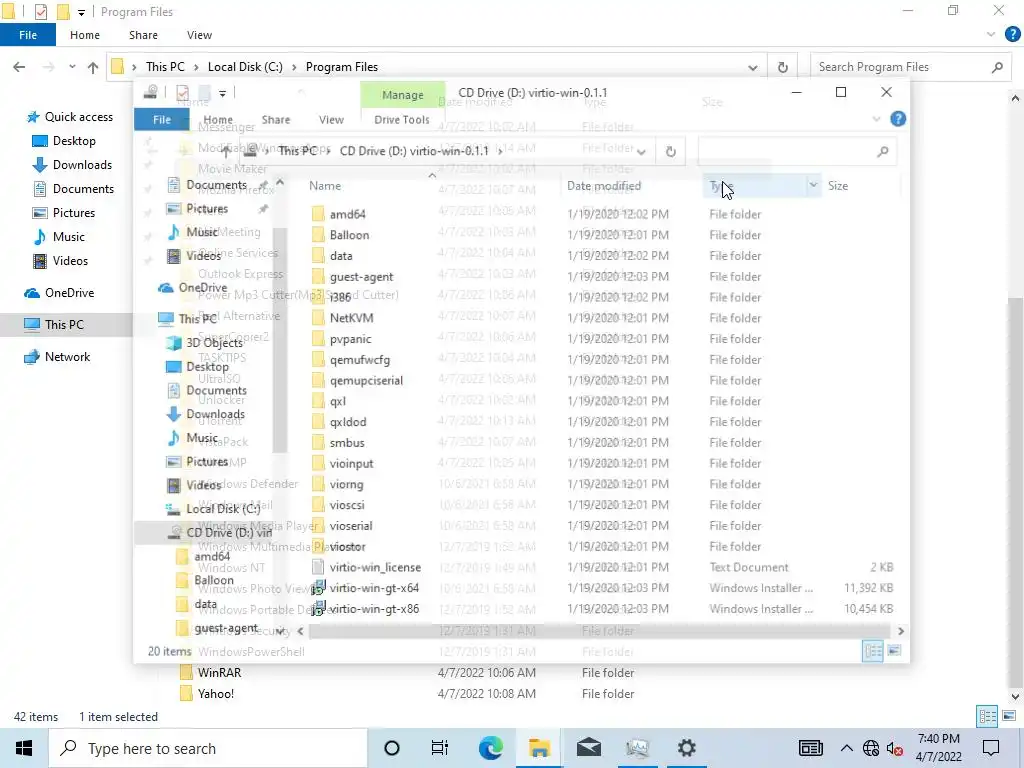This screenshot has width=1024, height=768.
Task: Select the NetKVM folder
Action: [x=351, y=318]
